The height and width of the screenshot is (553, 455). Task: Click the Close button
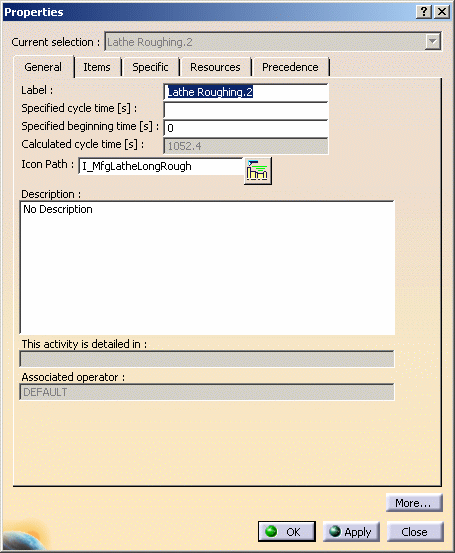(x=415, y=531)
